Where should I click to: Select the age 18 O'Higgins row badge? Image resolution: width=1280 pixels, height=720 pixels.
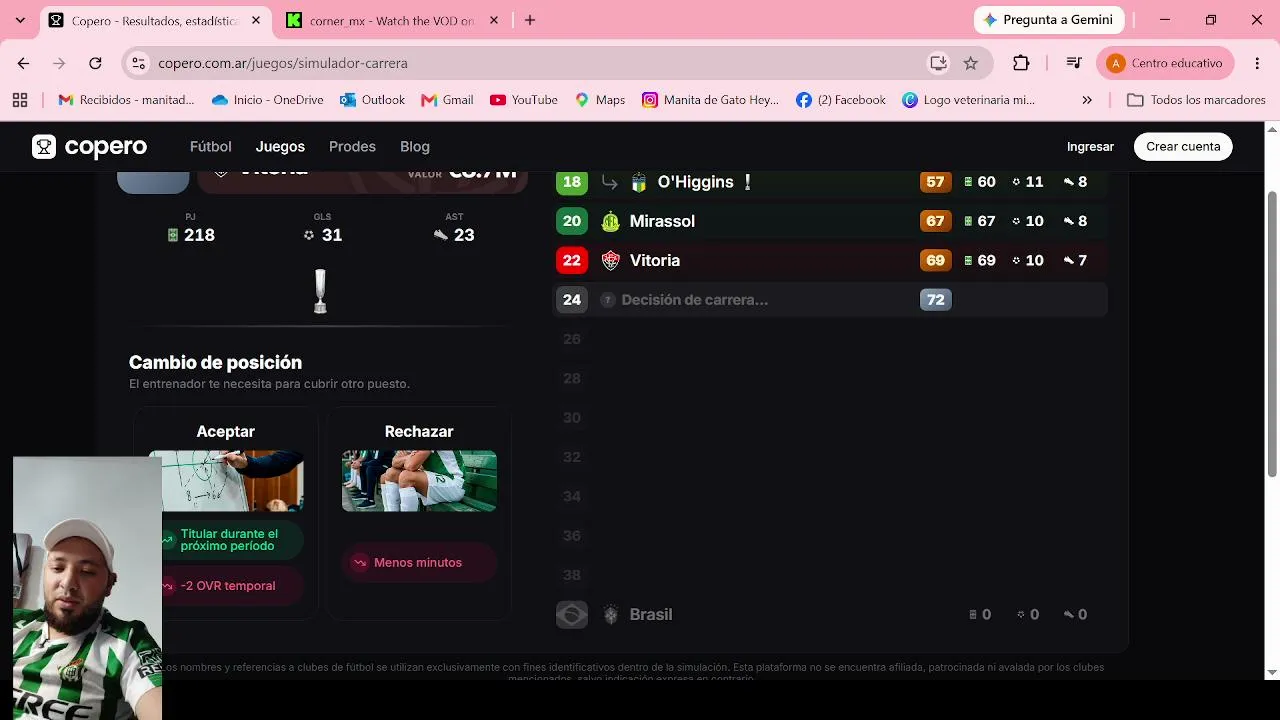[x=572, y=182]
